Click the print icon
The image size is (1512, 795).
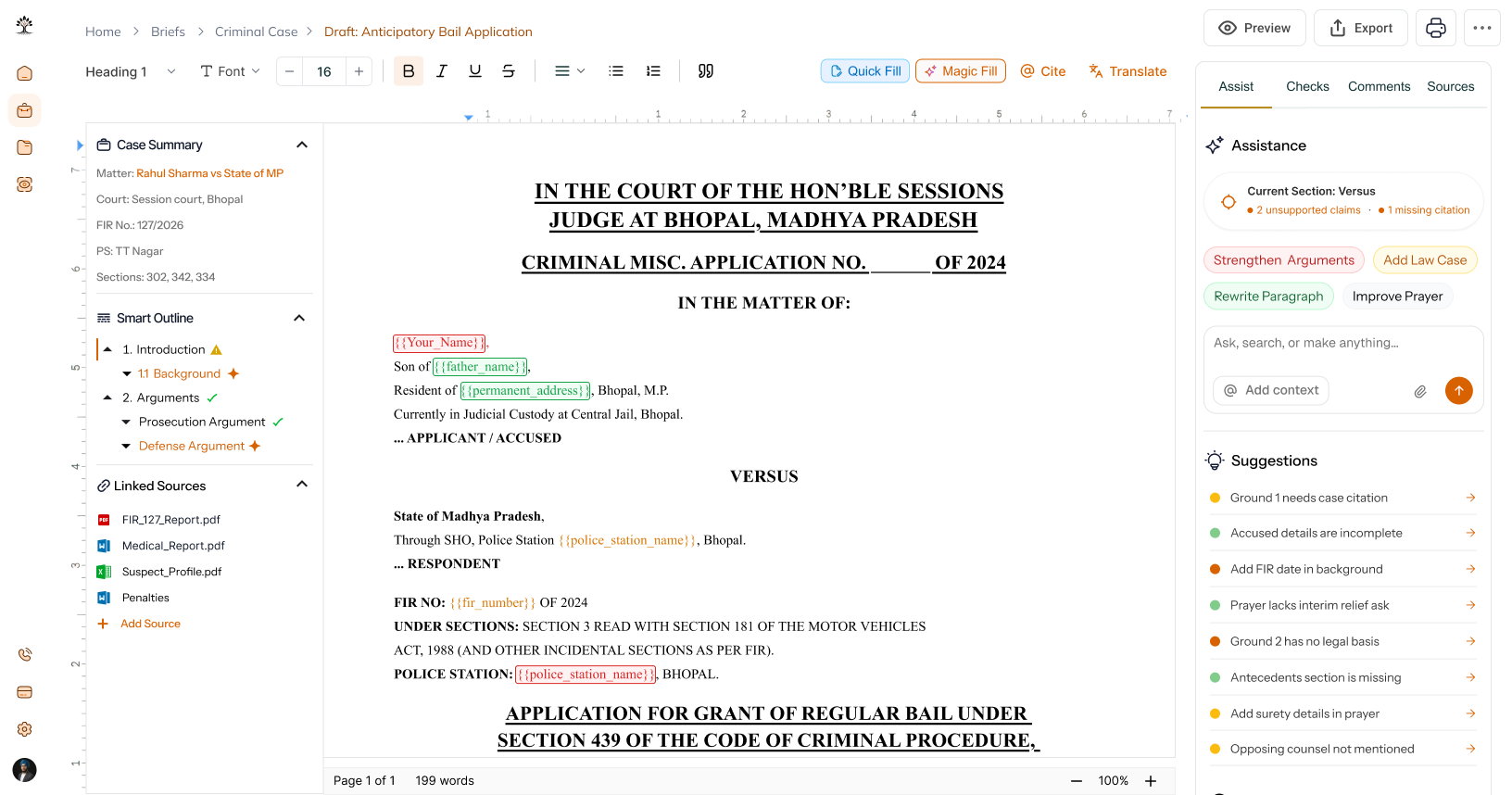[1436, 28]
